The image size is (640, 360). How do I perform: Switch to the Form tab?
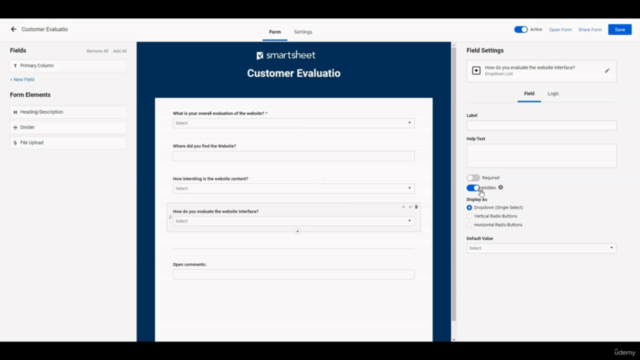(x=275, y=32)
